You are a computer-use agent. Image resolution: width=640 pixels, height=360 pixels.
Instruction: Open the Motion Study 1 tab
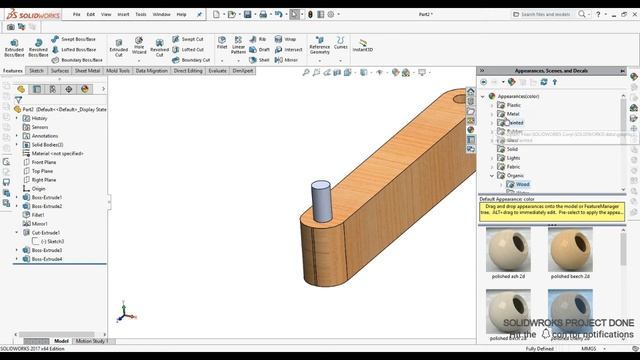[x=92, y=341]
